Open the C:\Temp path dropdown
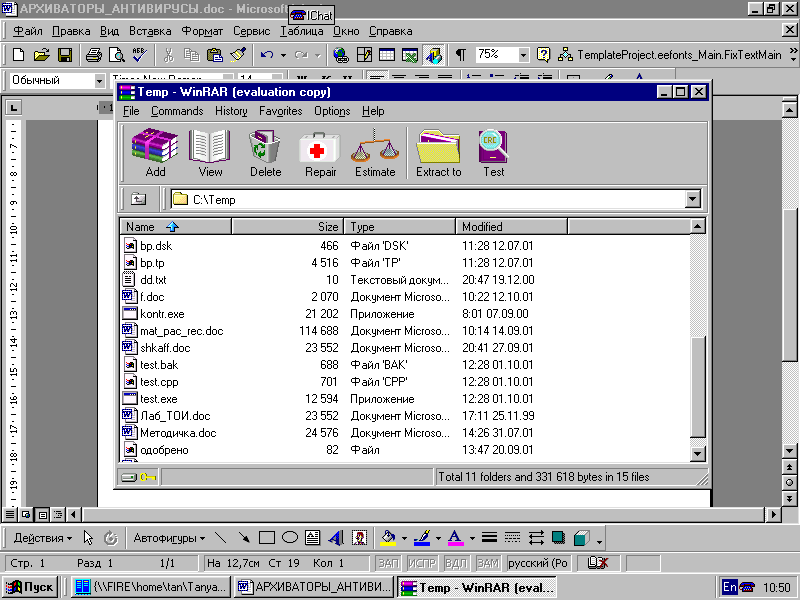Viewport: 800px width, 600px height. [692, 199]
